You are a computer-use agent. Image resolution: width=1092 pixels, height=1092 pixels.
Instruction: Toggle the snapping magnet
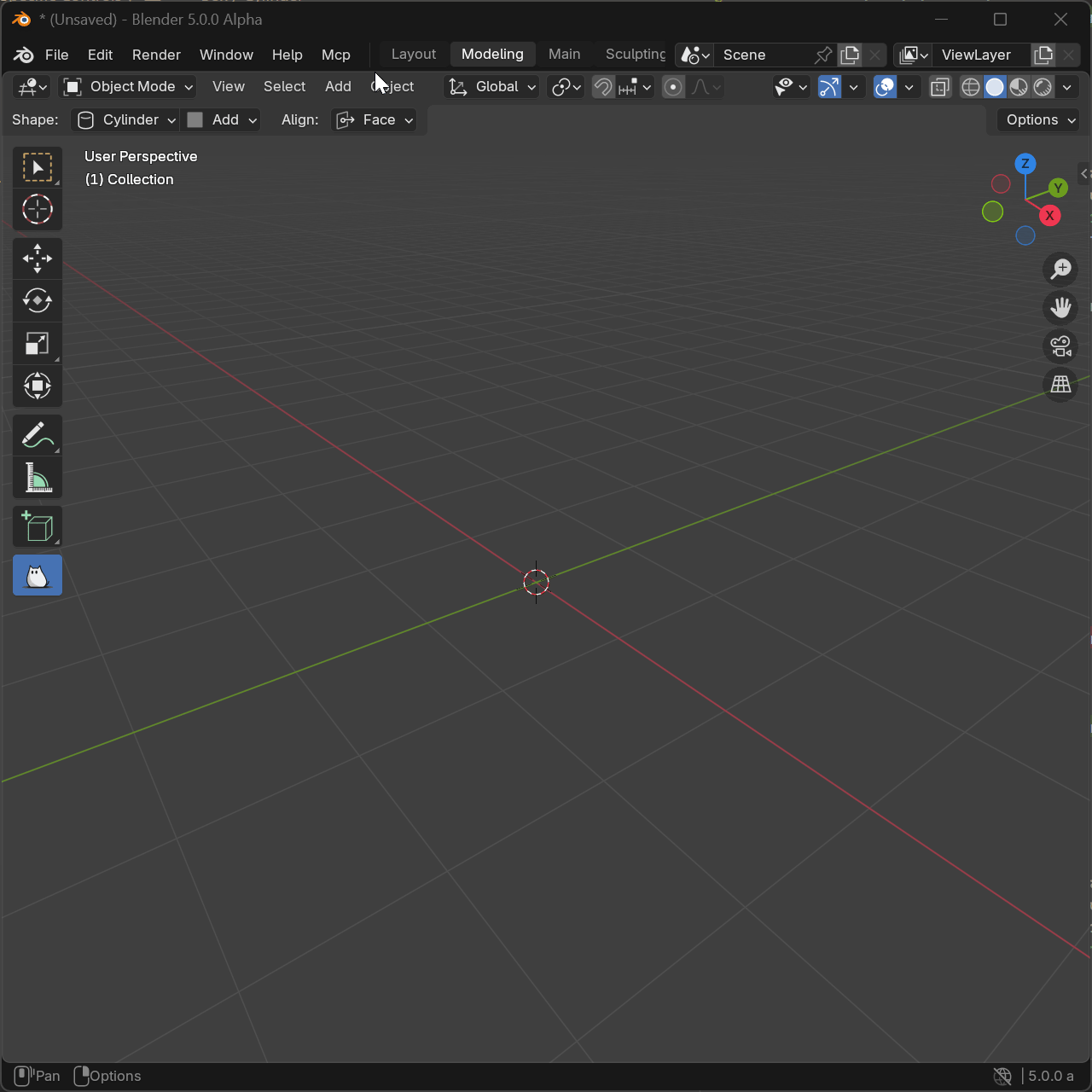tap(603, 87)
